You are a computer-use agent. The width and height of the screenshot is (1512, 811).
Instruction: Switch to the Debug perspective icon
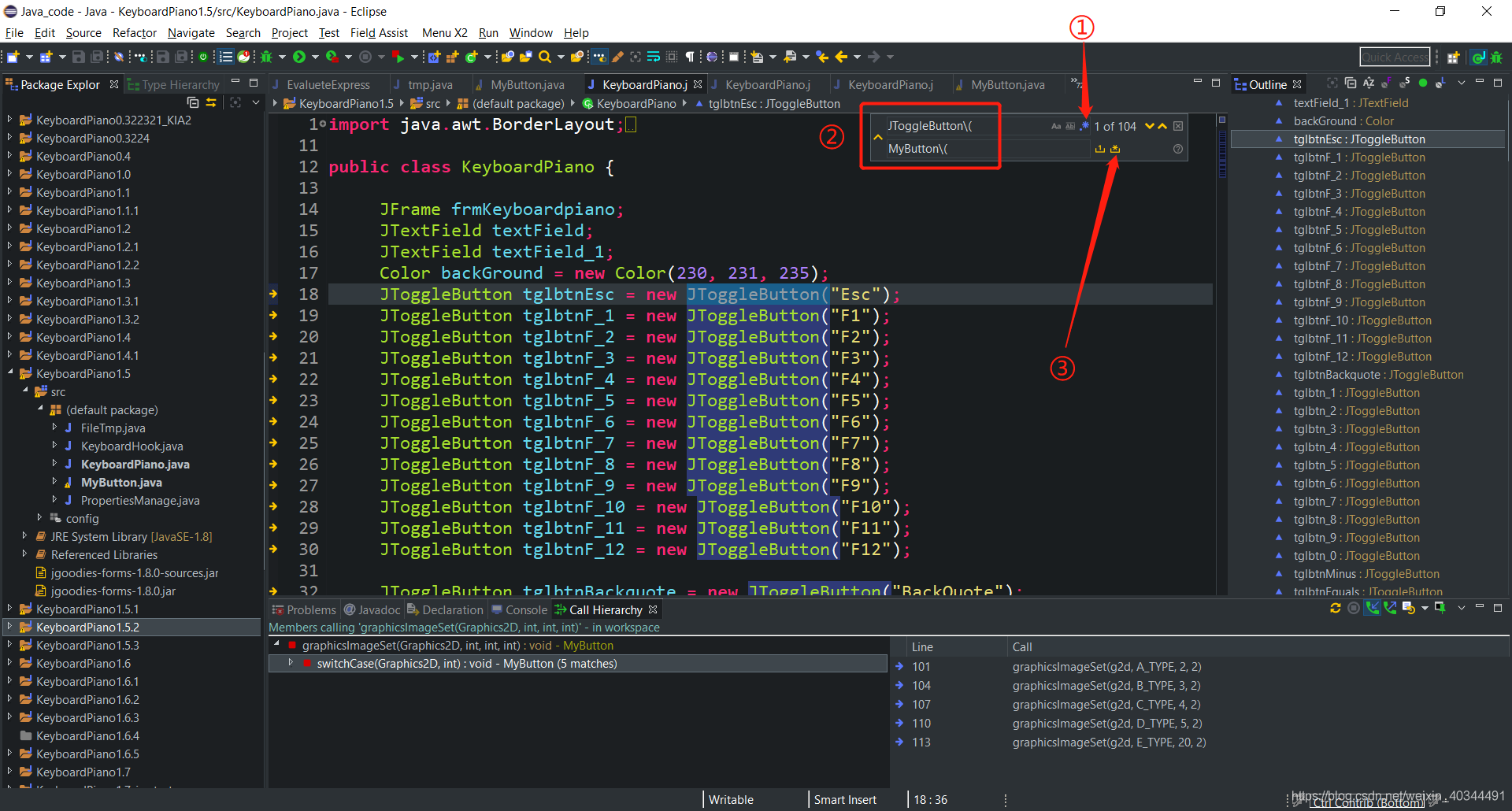click(1496, 57)
